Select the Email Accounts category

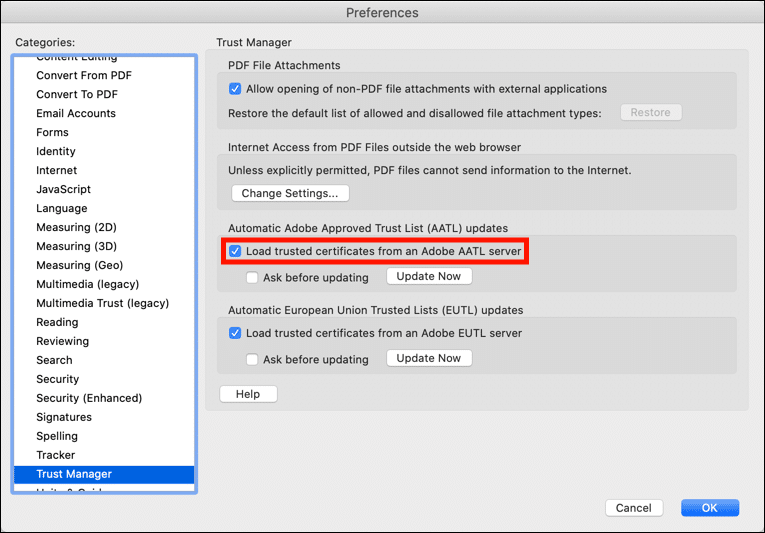(76, 113)
